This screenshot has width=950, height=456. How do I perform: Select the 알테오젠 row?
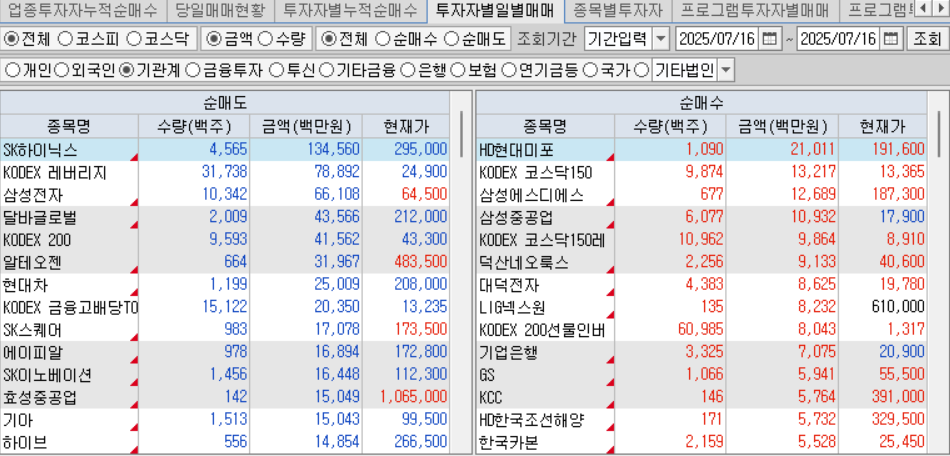tap(225, 263)
